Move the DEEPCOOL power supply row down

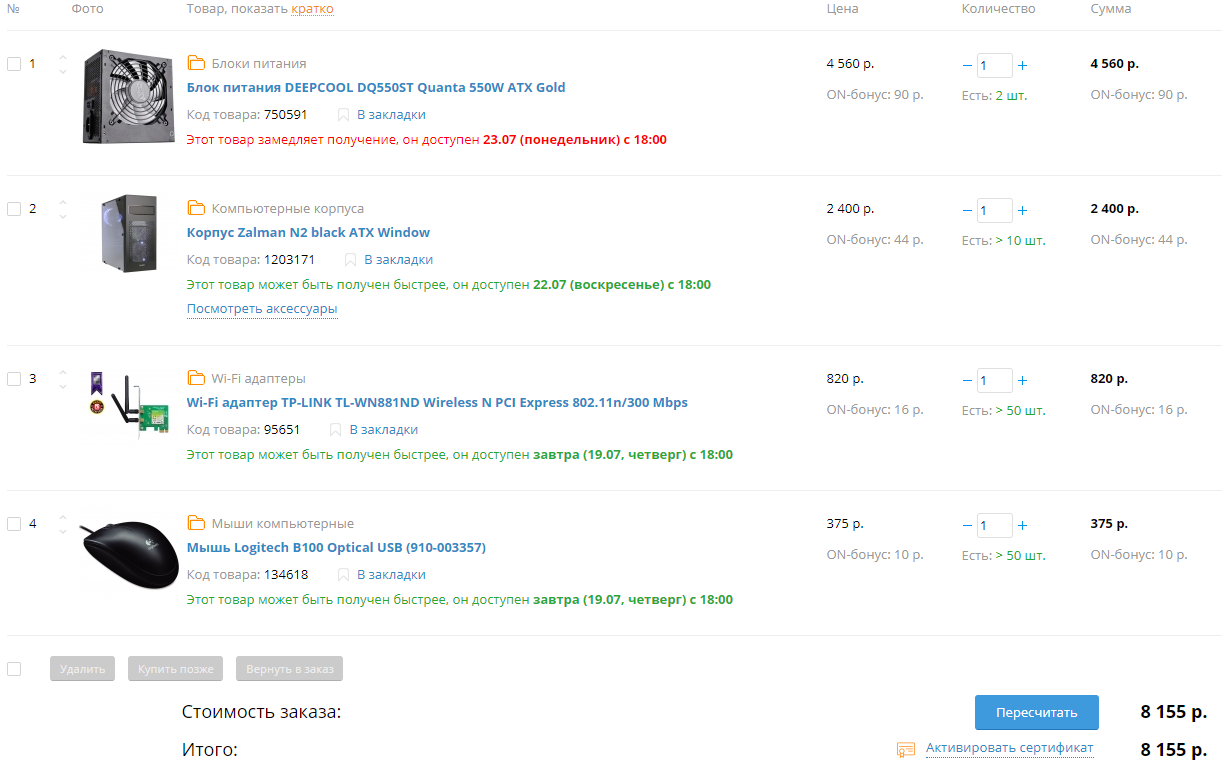tap(63, 71)
